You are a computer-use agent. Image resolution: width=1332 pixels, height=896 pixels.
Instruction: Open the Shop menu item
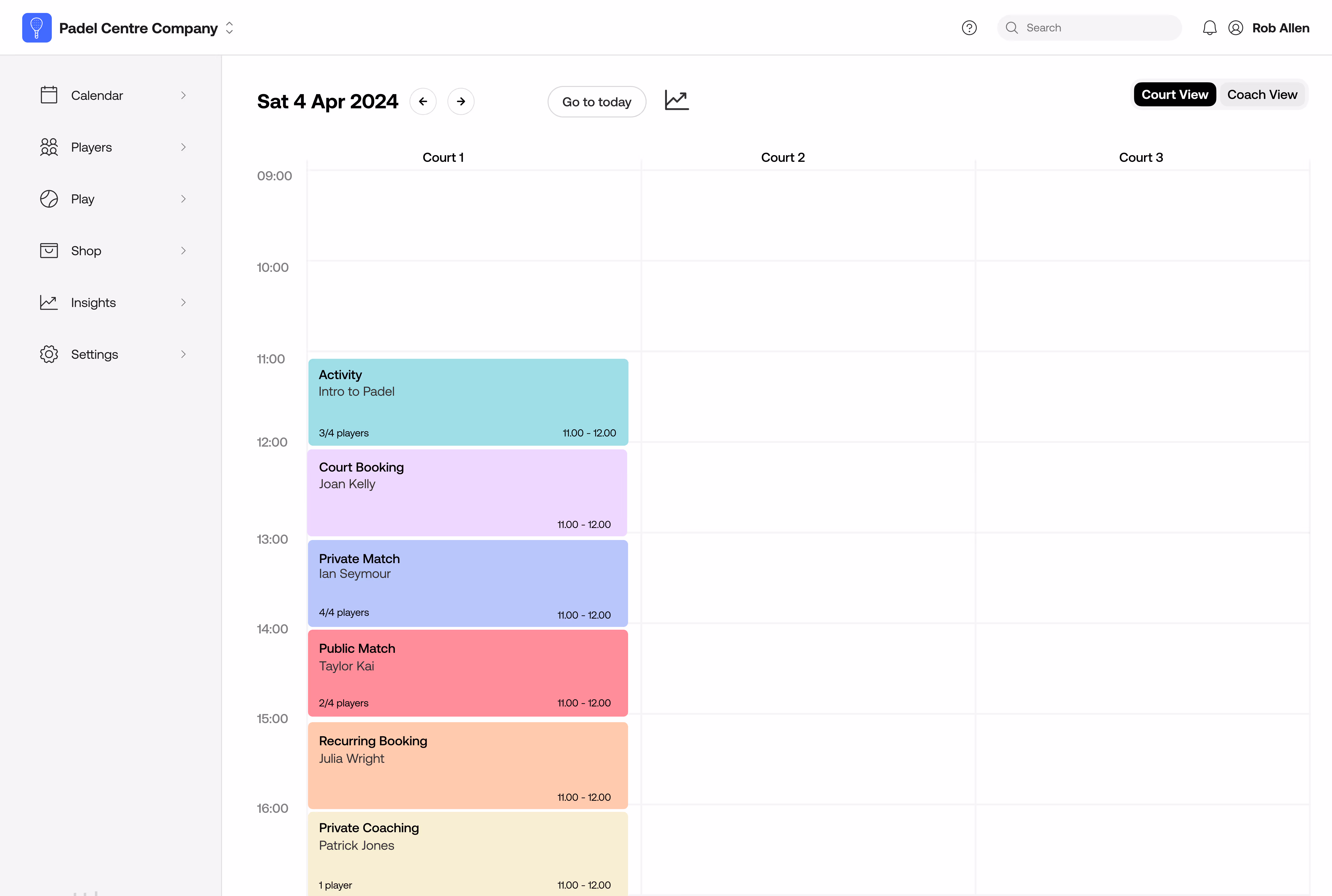(113, 250)
